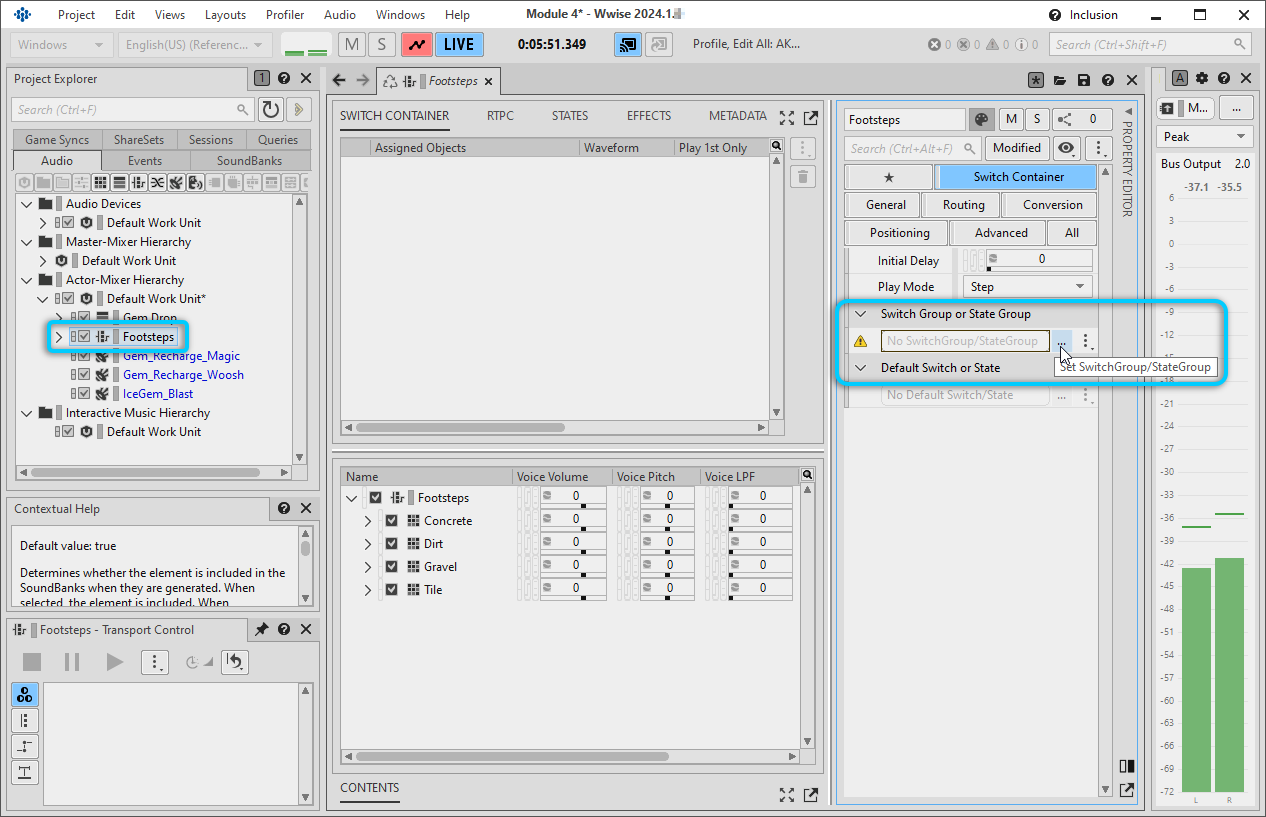Switch to the EFFECTS tab
Image resolution: width=1266 pixels, height=817 pixels.
coord(649,116)
